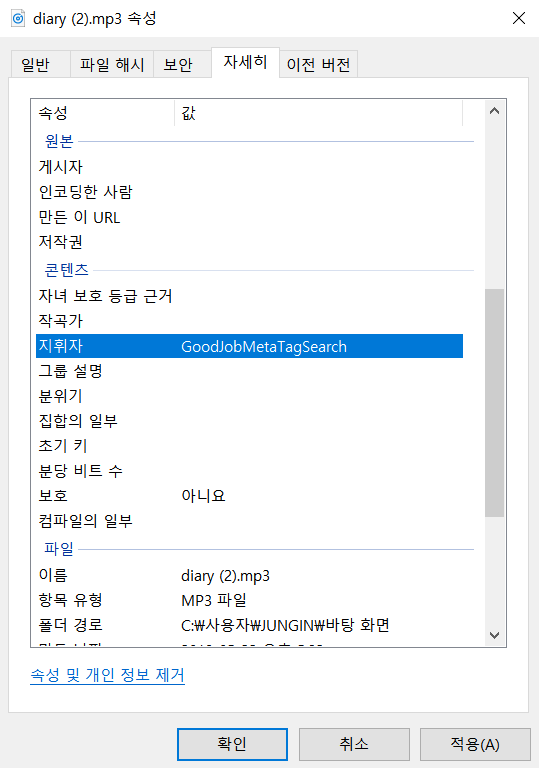
Task: Select the 작곡가 property row
Action: pos(249,321)
